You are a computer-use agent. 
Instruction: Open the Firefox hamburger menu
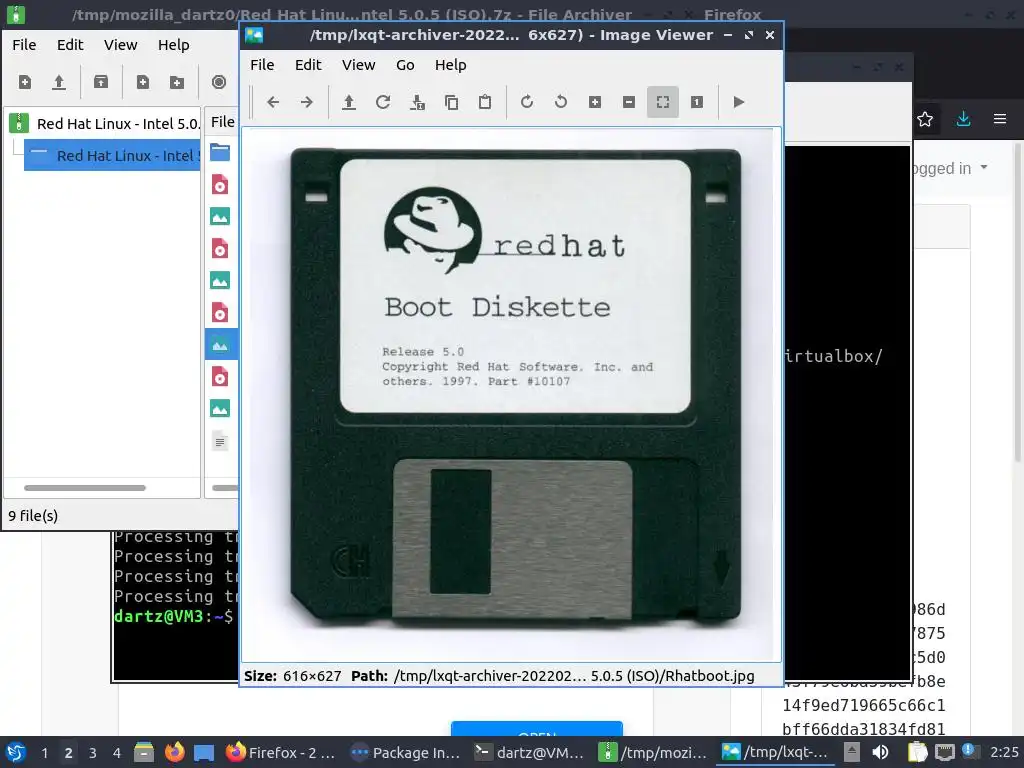coord(1000,119)
